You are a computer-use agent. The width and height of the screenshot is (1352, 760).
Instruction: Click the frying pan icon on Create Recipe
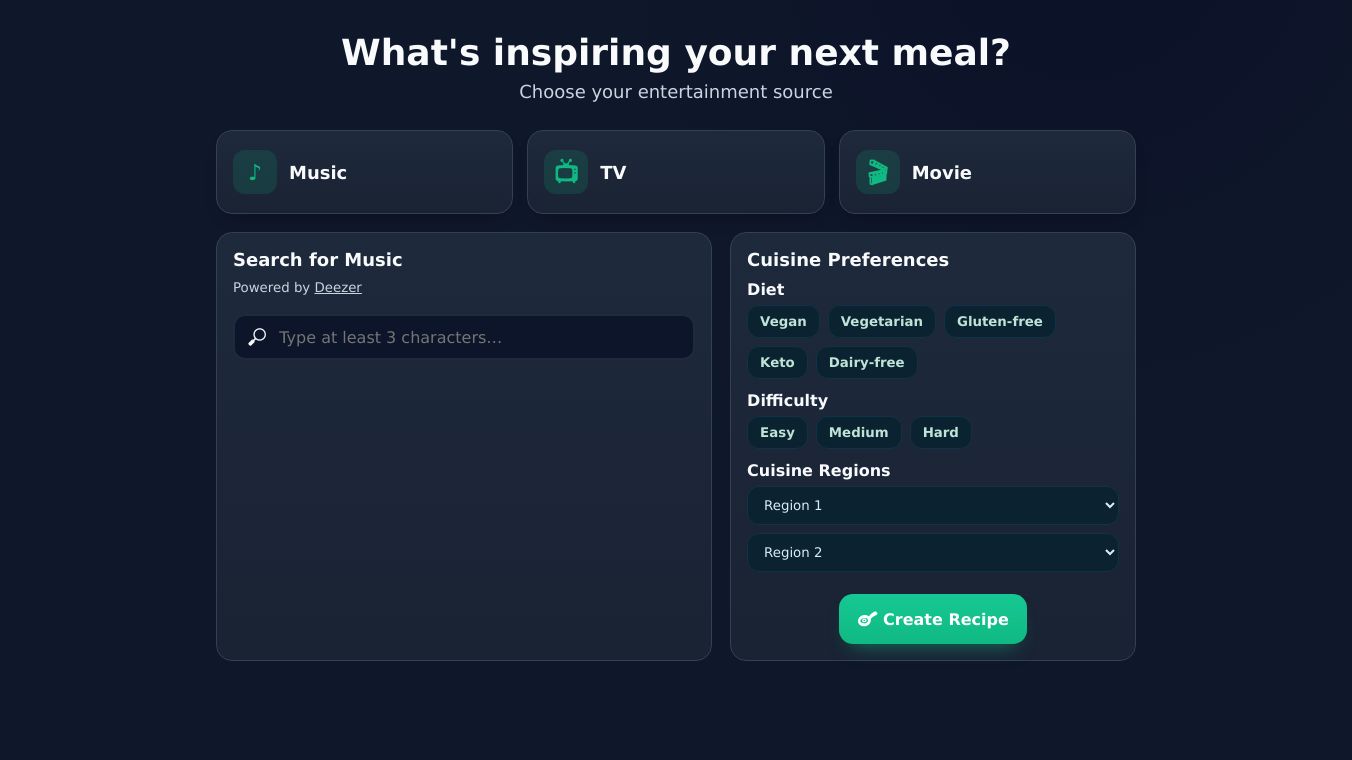pos(867,619)
